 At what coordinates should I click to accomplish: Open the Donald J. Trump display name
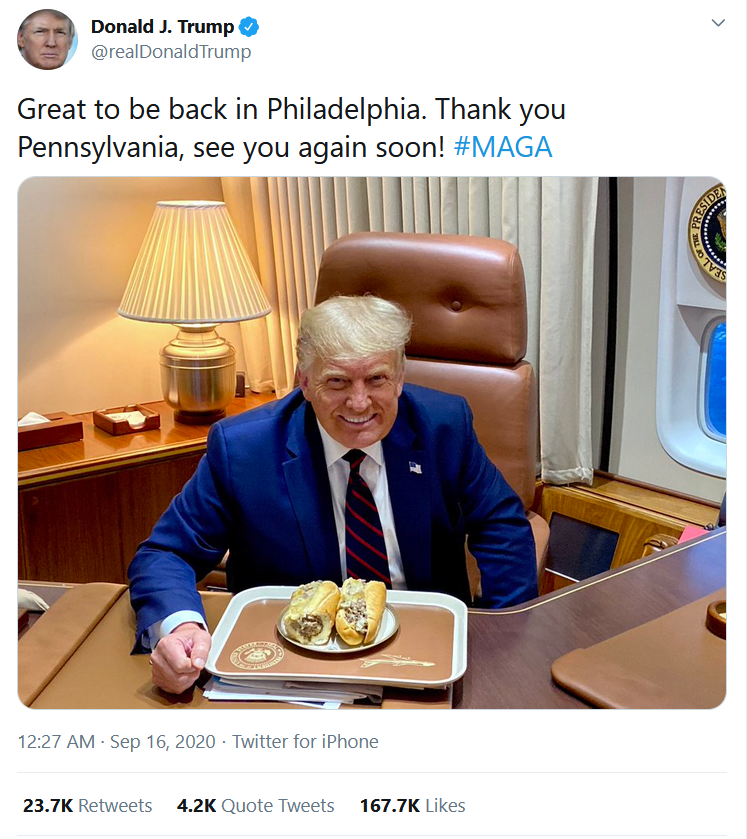coord(162,27)
